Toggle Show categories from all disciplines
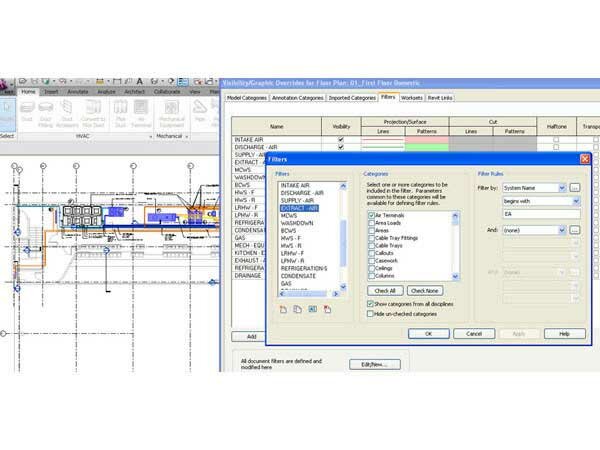Screen dimensions: 600x450 [370, 304]
